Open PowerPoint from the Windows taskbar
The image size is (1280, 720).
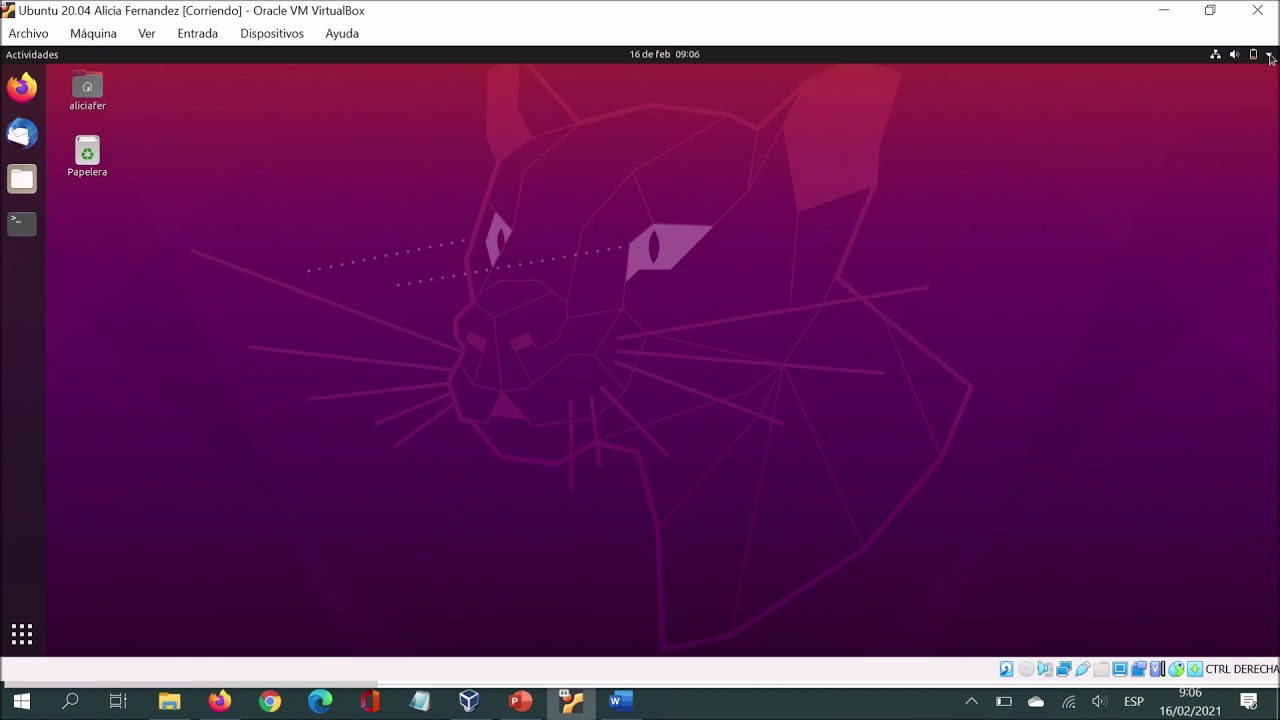click(520, 701)
